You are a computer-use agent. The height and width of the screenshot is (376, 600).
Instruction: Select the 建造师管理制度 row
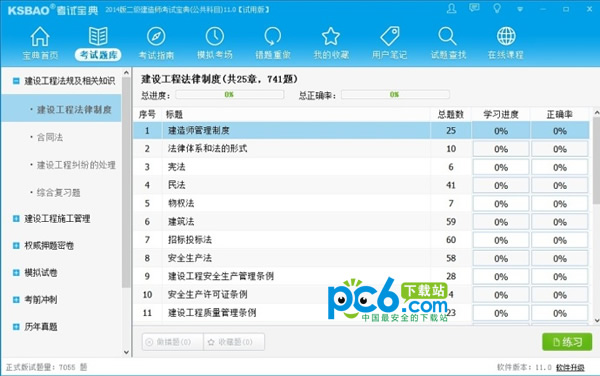click(361, 130)
